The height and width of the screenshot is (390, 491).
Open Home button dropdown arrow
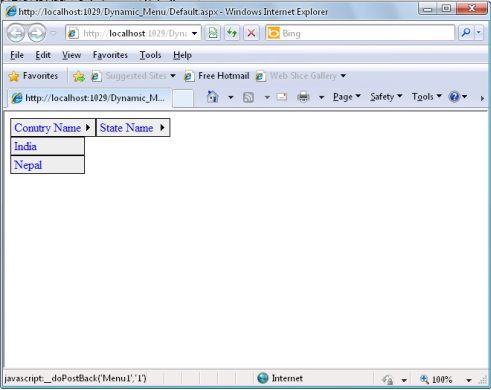coord(231,97)
